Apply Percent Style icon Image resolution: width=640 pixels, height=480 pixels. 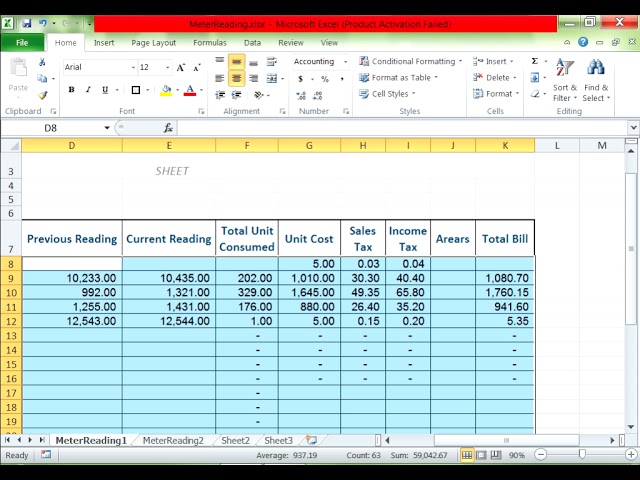pos(324,79)
